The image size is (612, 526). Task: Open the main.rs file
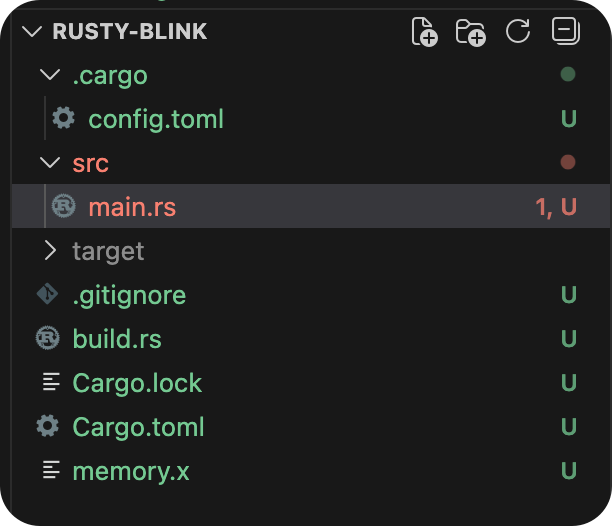coord(132,207)
